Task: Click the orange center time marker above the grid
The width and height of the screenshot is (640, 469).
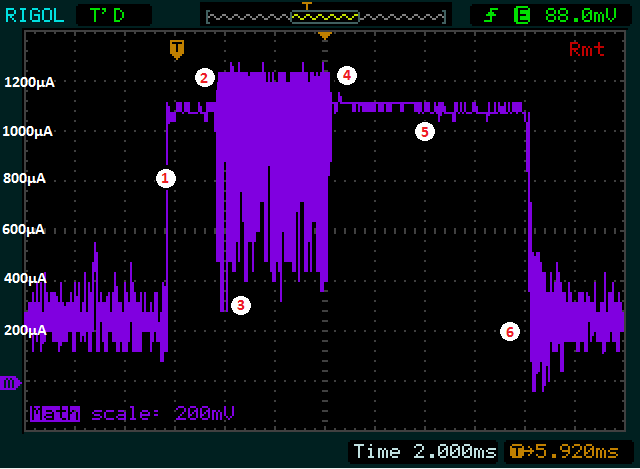Action: pos(325,36)
